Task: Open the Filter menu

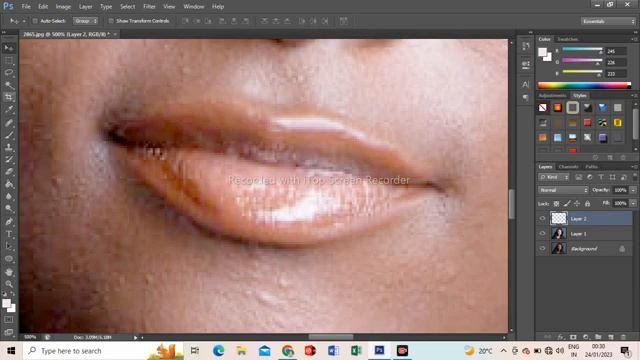Action: click(149, 7)
